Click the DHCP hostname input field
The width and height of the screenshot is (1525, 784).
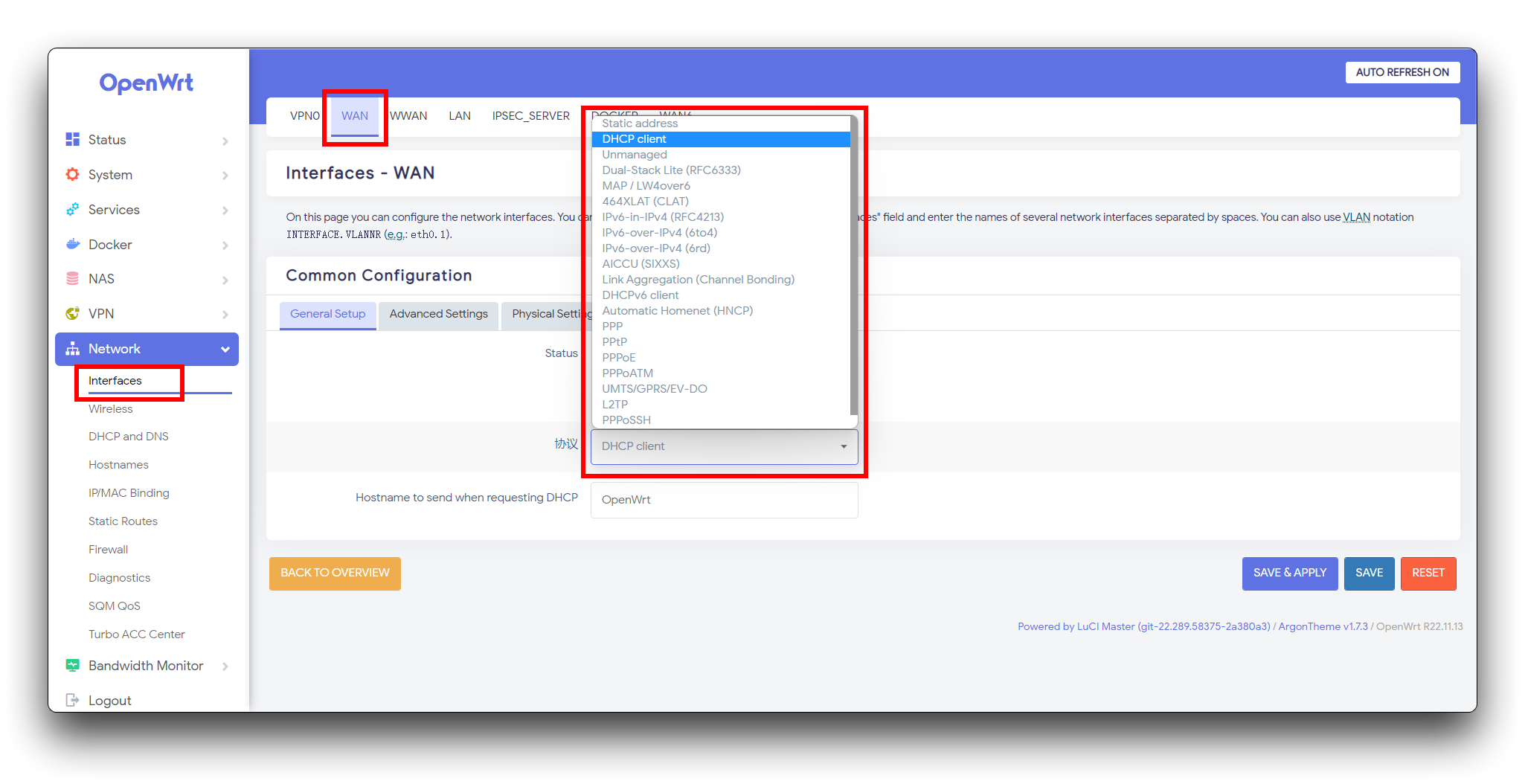pos(724,500)
